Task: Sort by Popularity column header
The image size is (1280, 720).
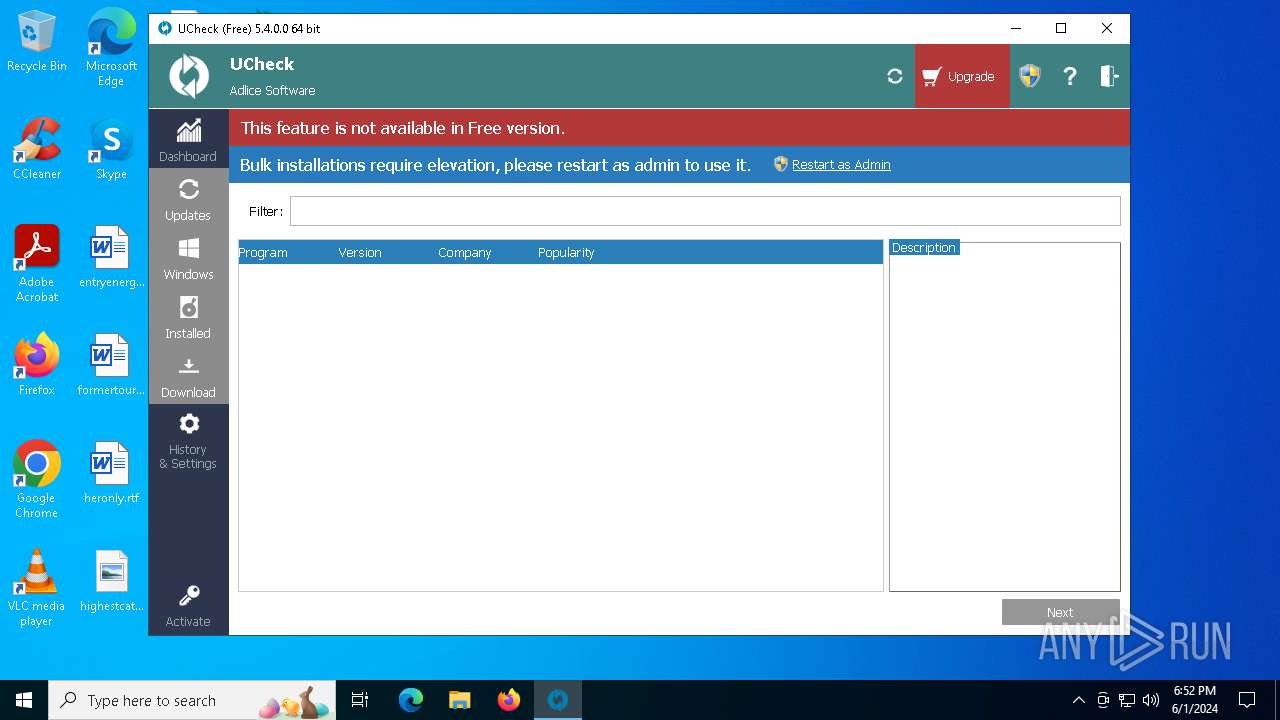Action: coord(566,253)
